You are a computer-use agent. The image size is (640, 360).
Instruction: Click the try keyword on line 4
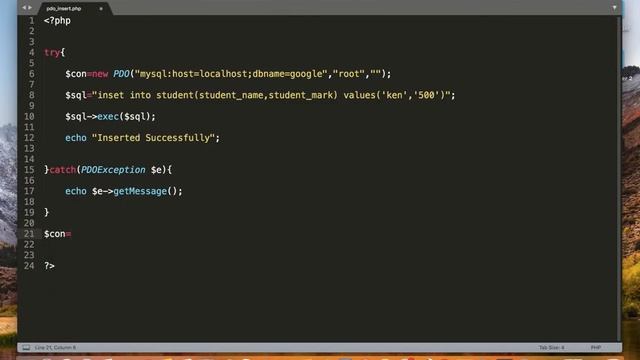[52, 53]
